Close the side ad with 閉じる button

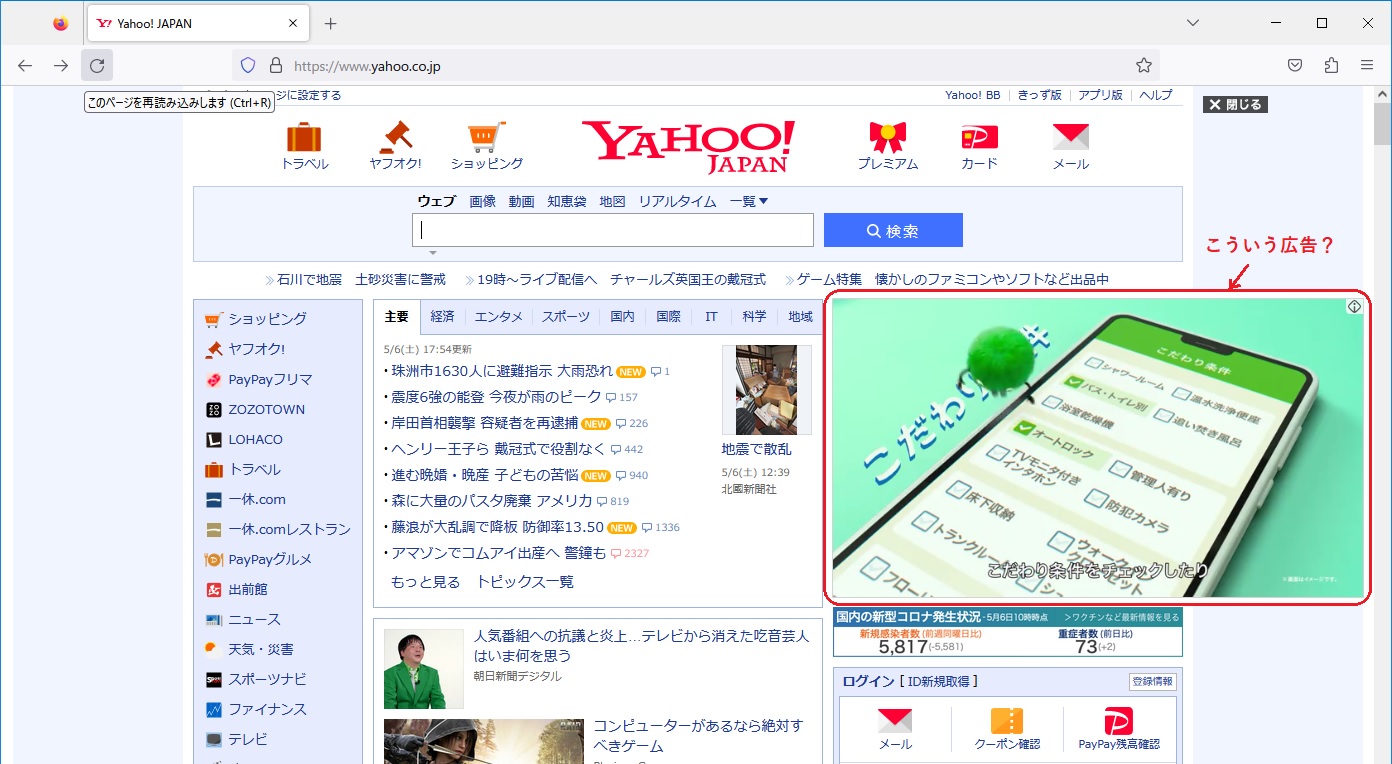pyautogui.click(x=1235, y=104)
